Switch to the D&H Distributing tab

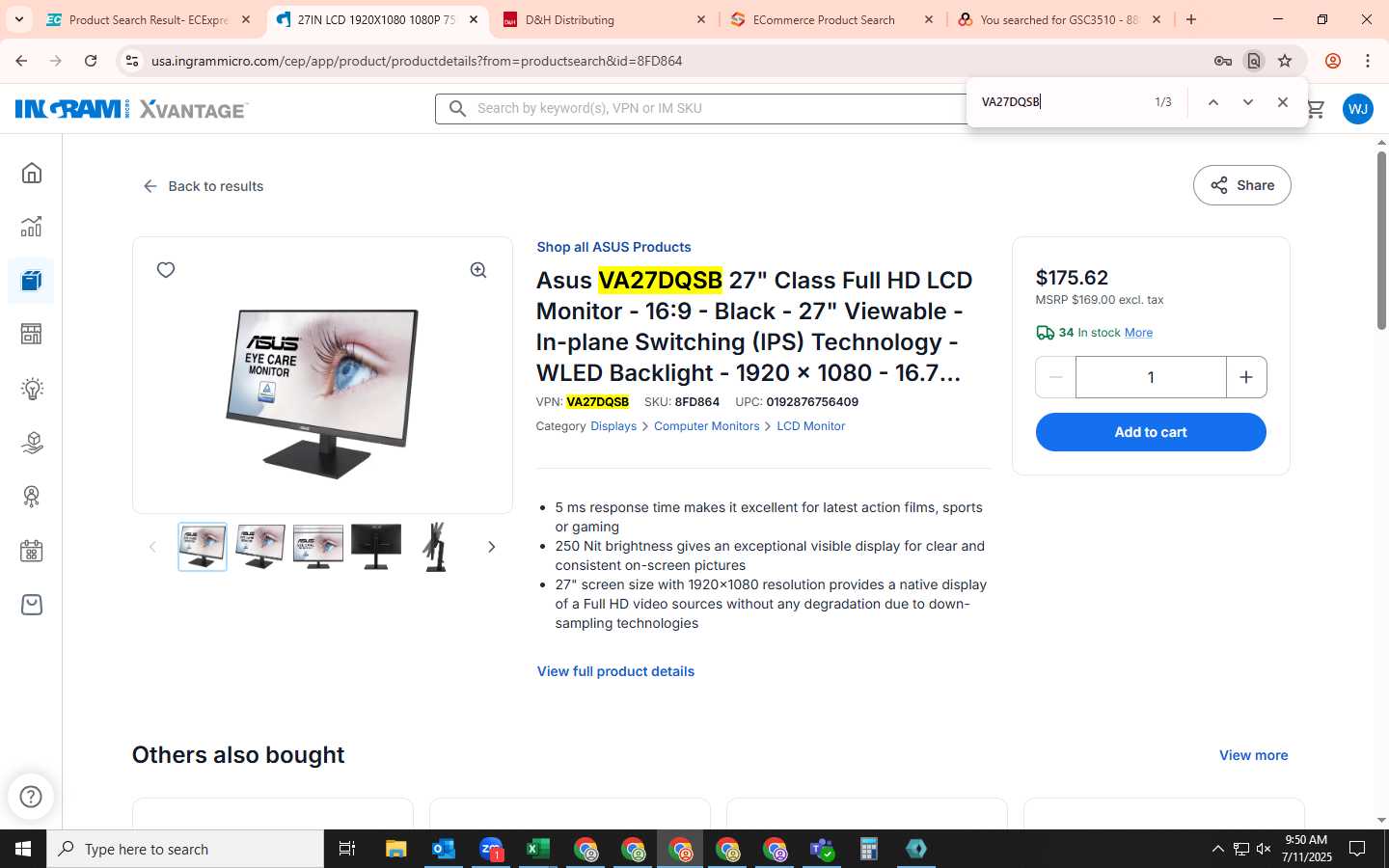point(604,19)
